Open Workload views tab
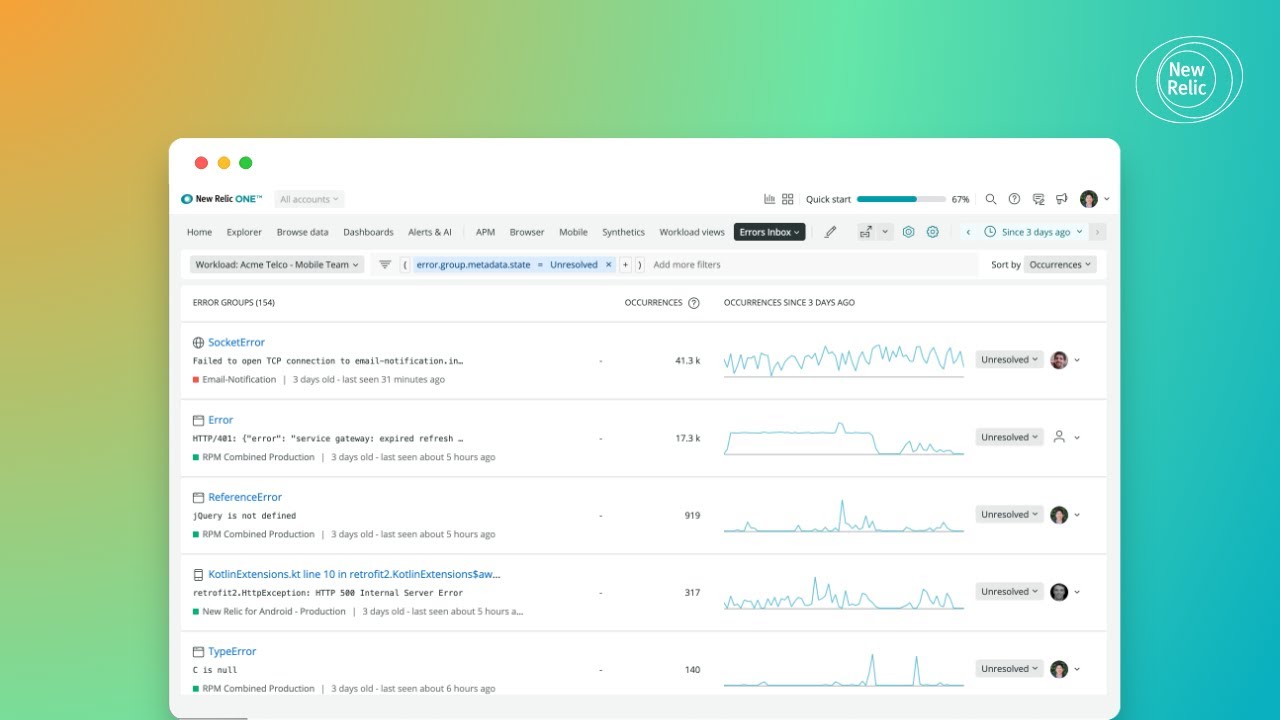The height and width of the screenshot is (720, 1280). coord(692,232)
